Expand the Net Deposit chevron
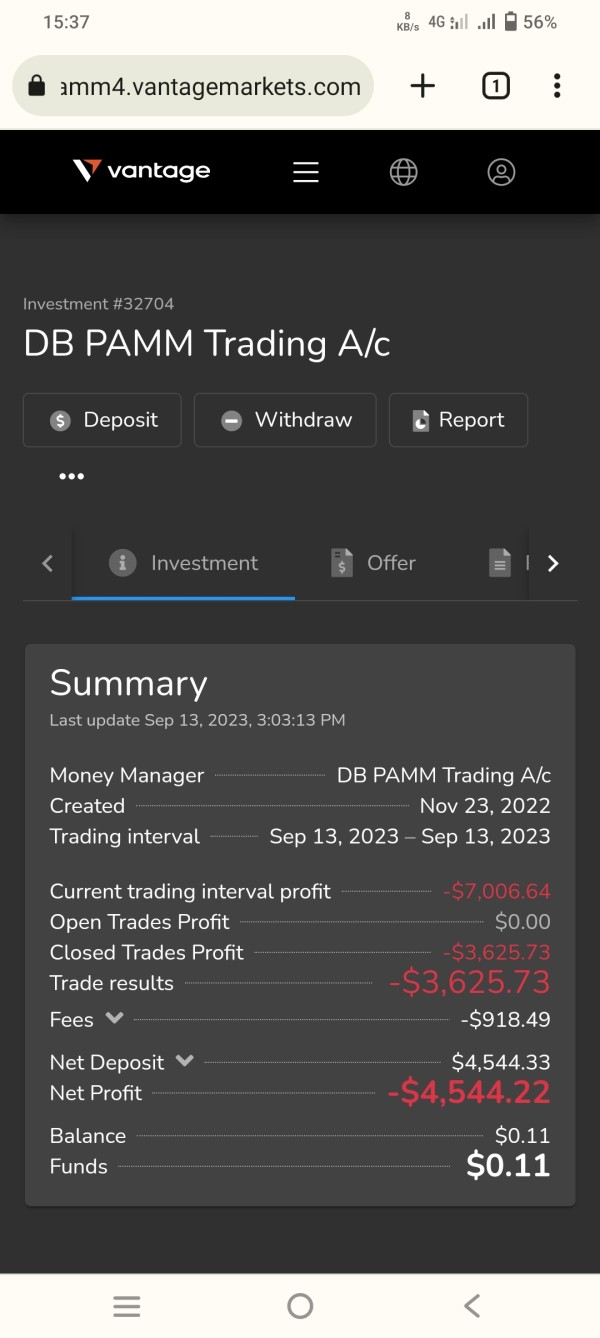The height and width of the screenshot is (1338, 600). pyautogui.click(x=184, y=1061)
